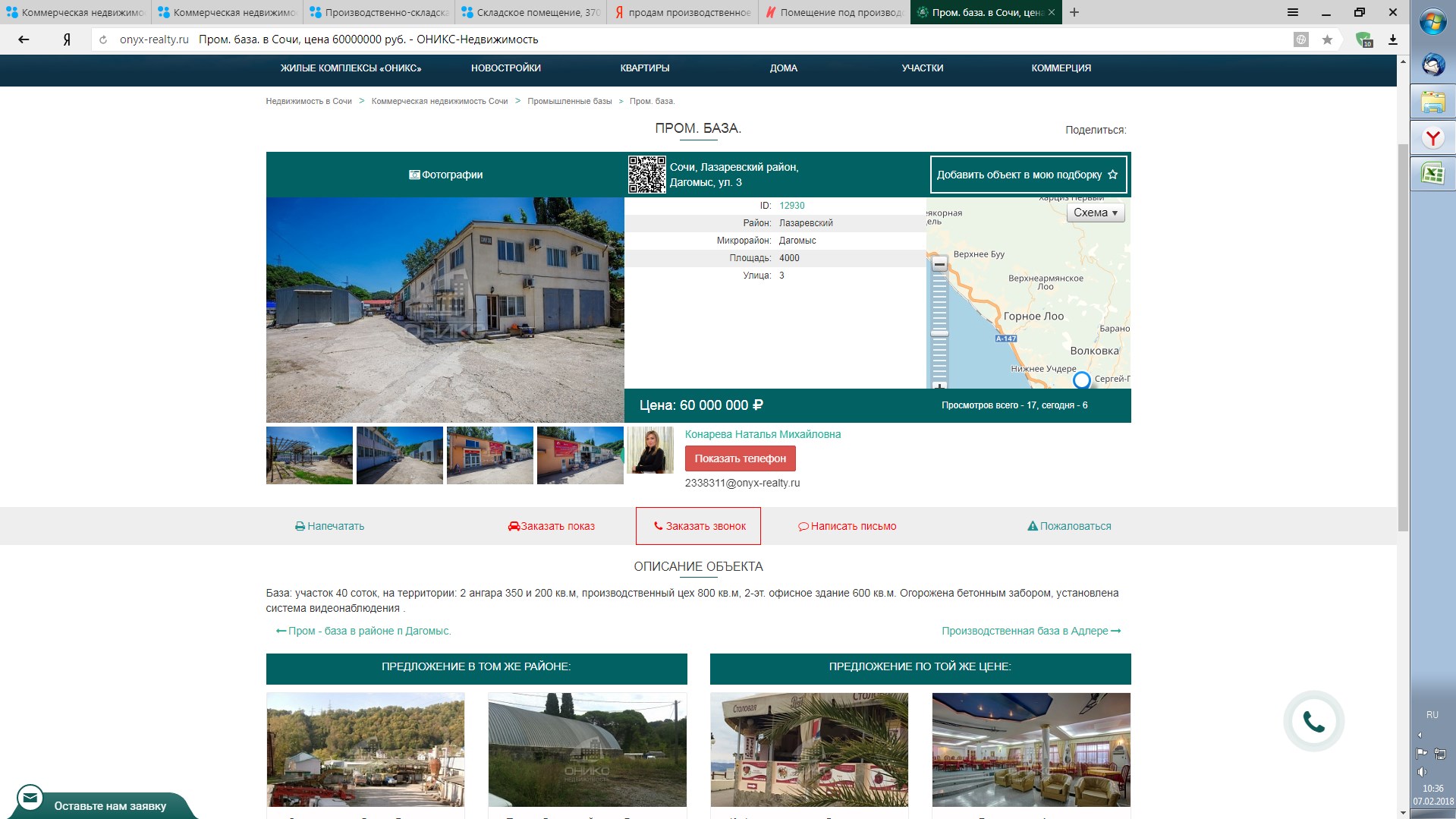This screenshot has height=819, width=1456.
Task: Go back with the browser arrow
Action: [24, 39]
